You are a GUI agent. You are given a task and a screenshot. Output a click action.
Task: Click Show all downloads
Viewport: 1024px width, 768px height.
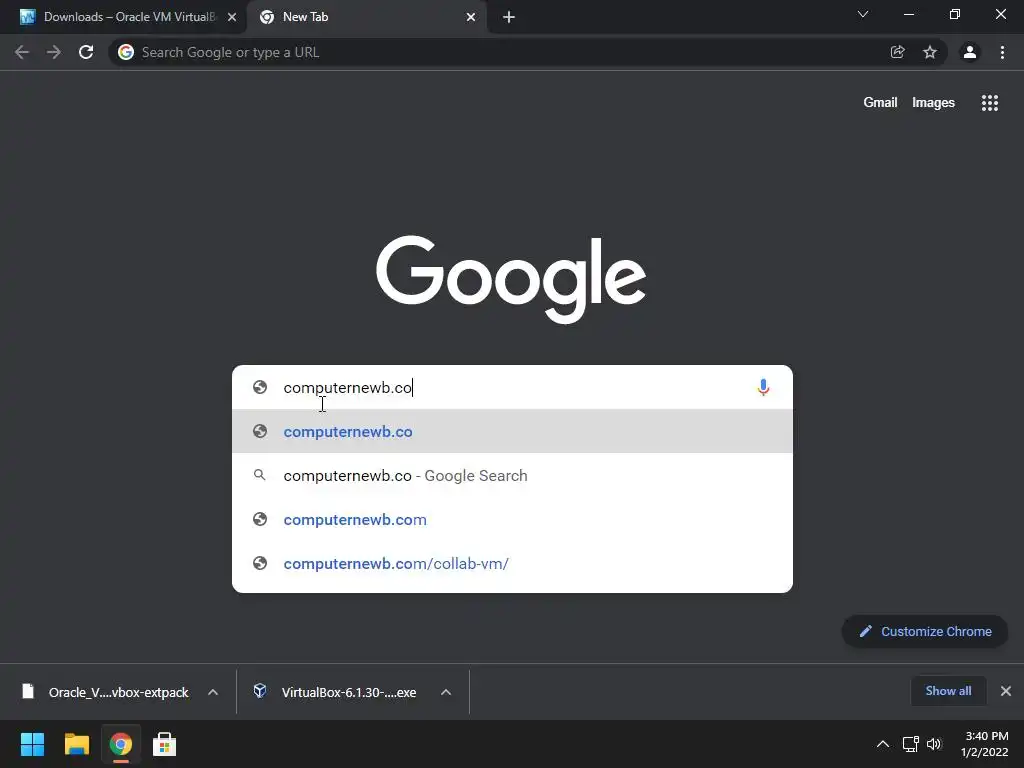point(948,691)
